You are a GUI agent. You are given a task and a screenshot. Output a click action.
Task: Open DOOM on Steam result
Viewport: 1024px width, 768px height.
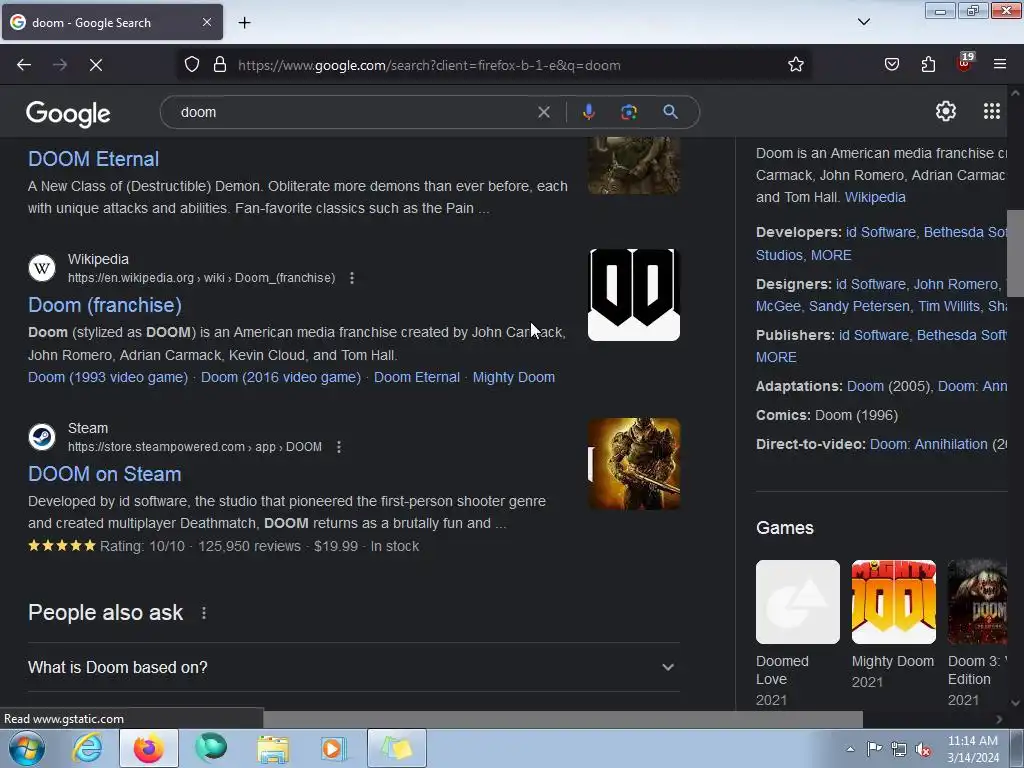click(104, 474)
